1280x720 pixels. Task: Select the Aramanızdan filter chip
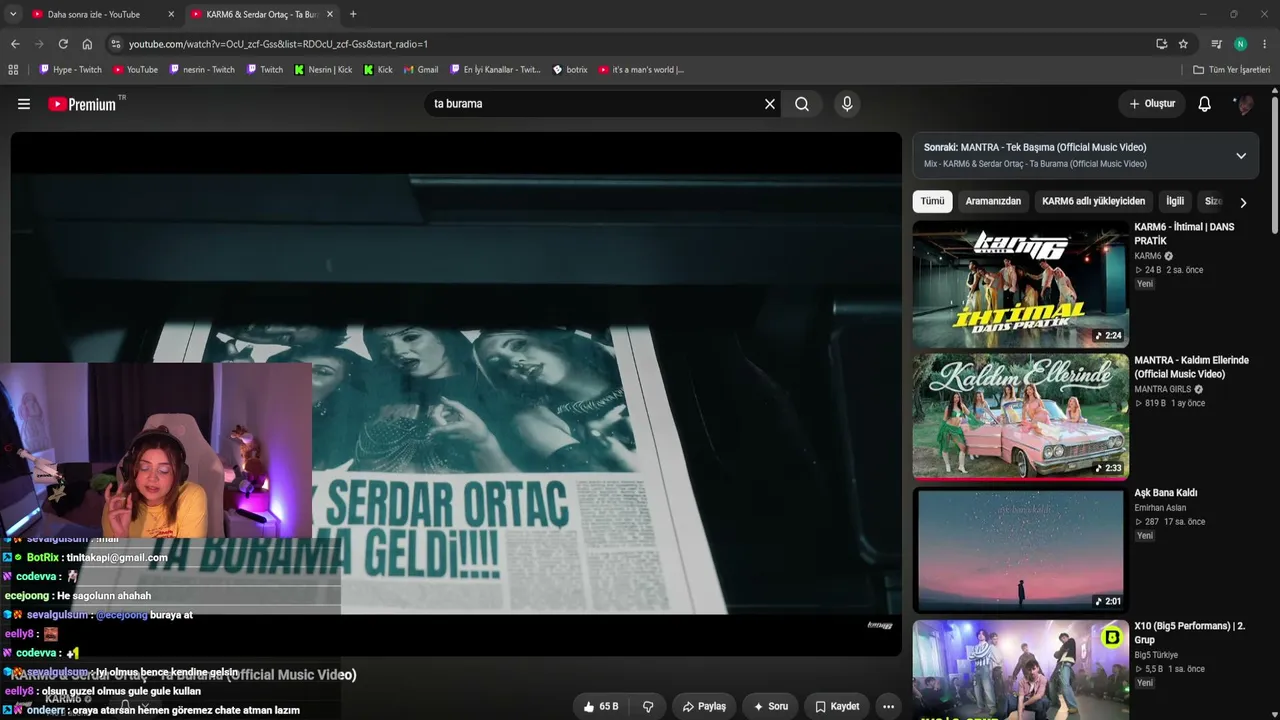click(993, 201)
